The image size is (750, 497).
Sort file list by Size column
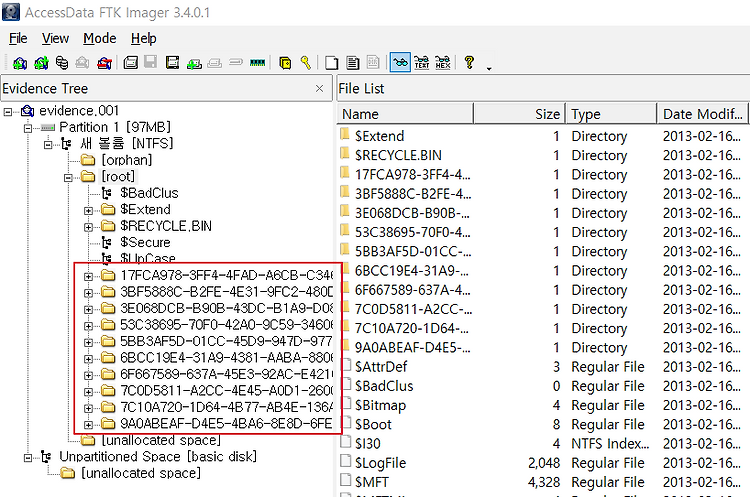[519, 114]
